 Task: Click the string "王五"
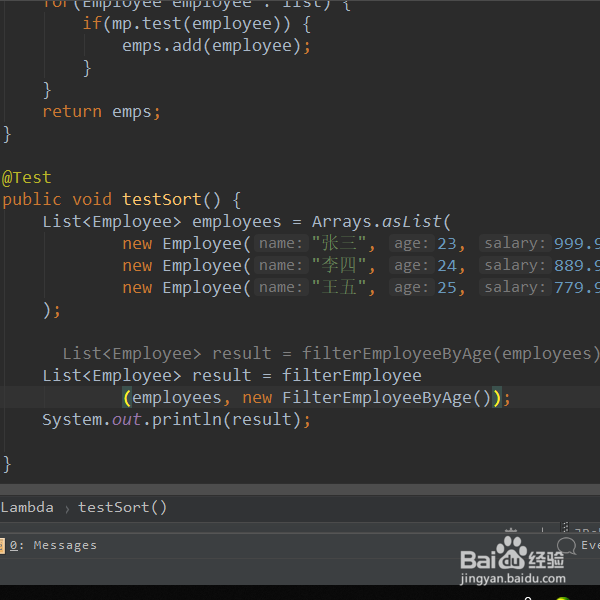[339, 287]
